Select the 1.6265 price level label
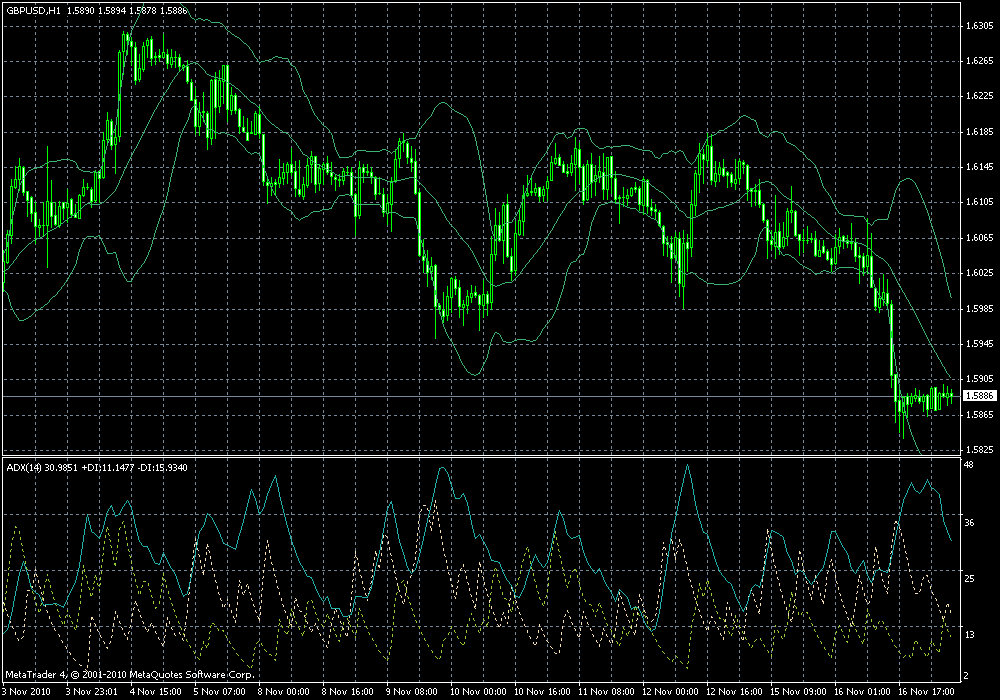 (x=980, y=61)
